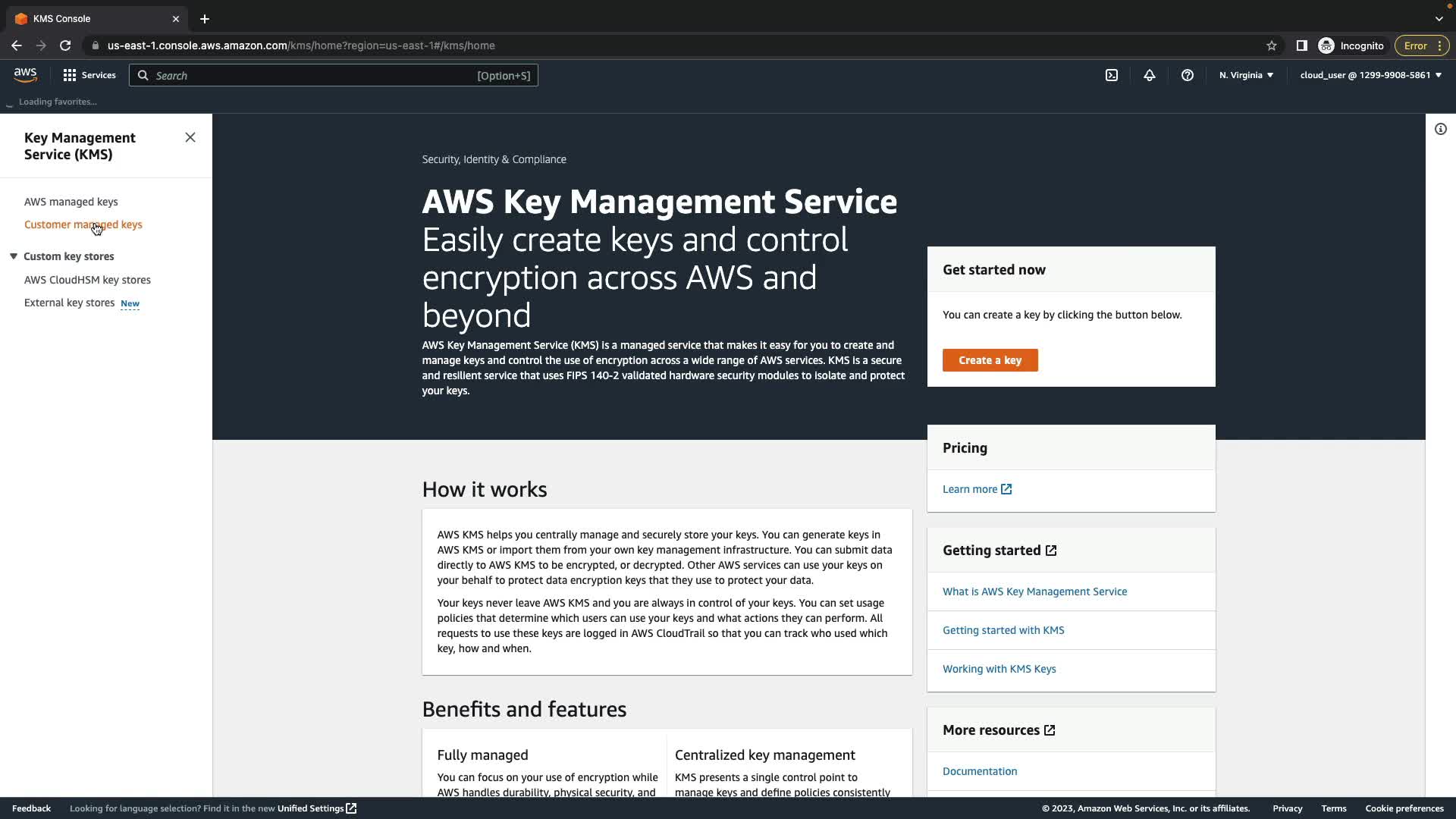This screenshot has height=819, width=1456.
Task: Open a new browser tab
Action: pyautogui.click(x=204, y=19)
